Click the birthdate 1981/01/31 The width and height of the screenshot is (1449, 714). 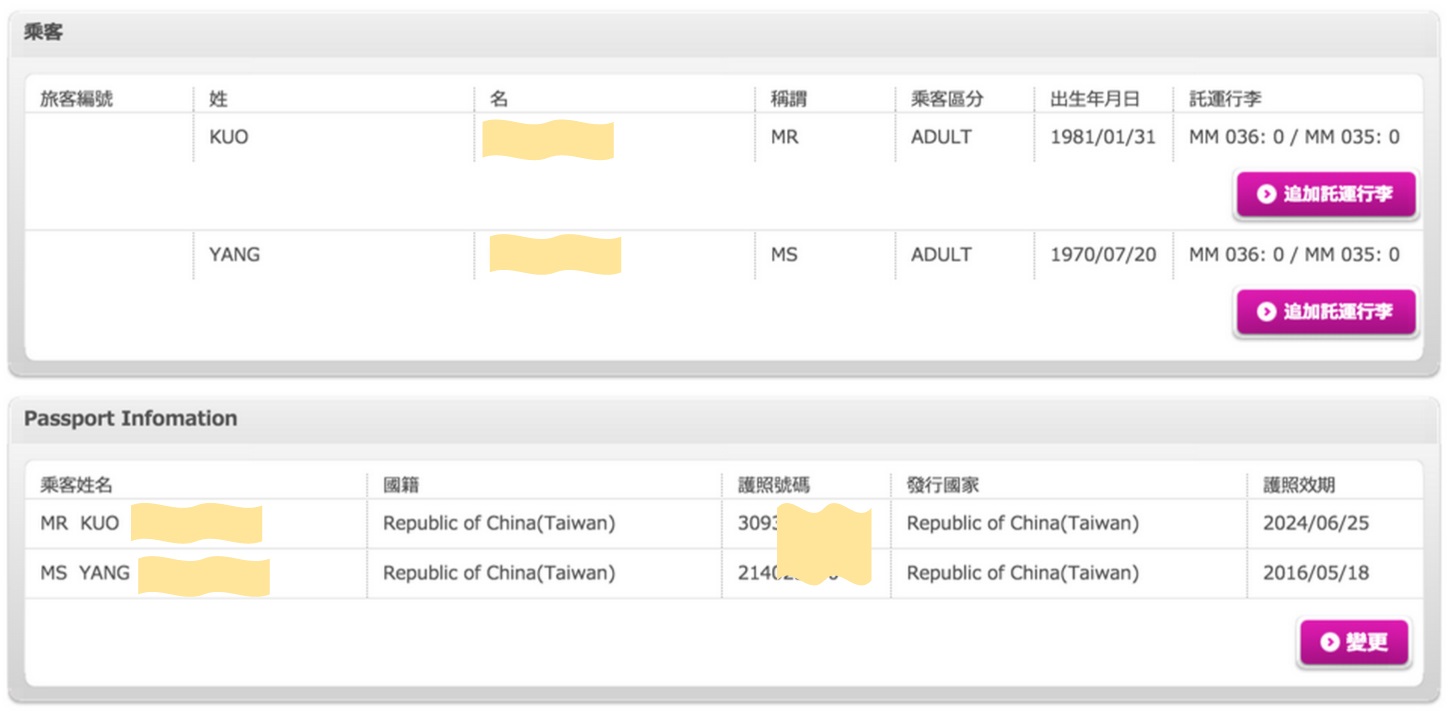tap(1102, 137)
